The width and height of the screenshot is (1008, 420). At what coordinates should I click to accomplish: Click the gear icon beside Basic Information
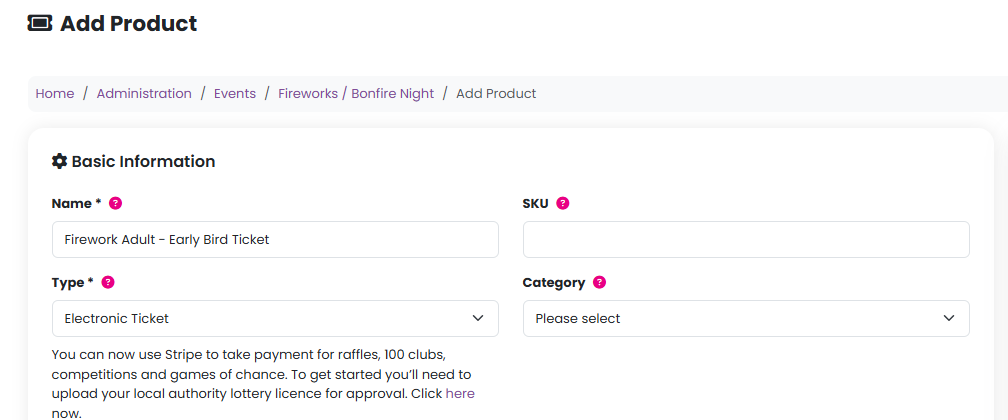[x=60, y=161]
